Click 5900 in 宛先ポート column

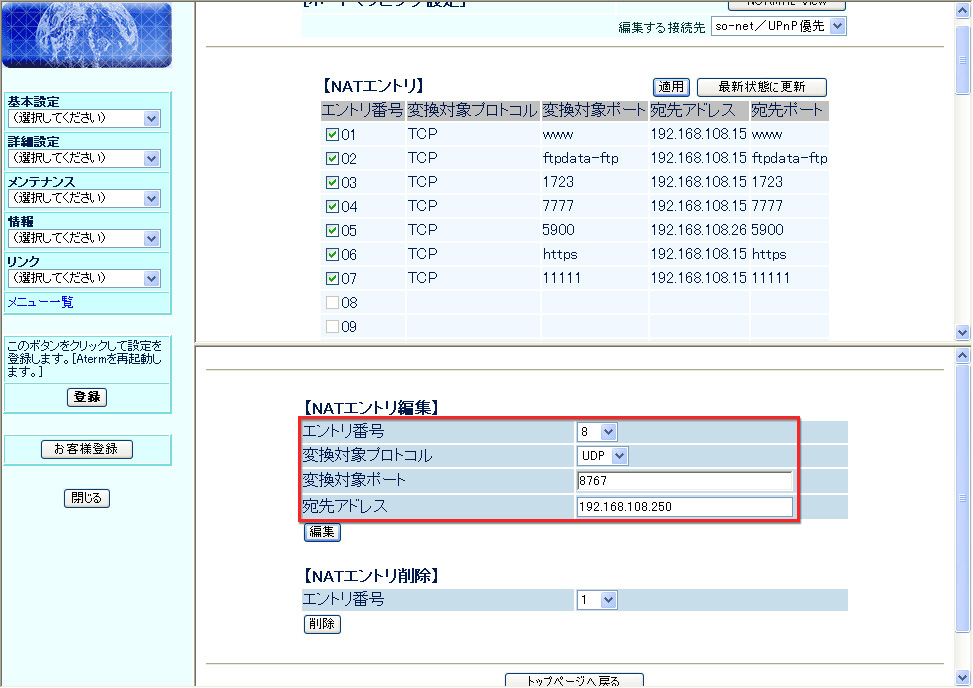(768, 230)
